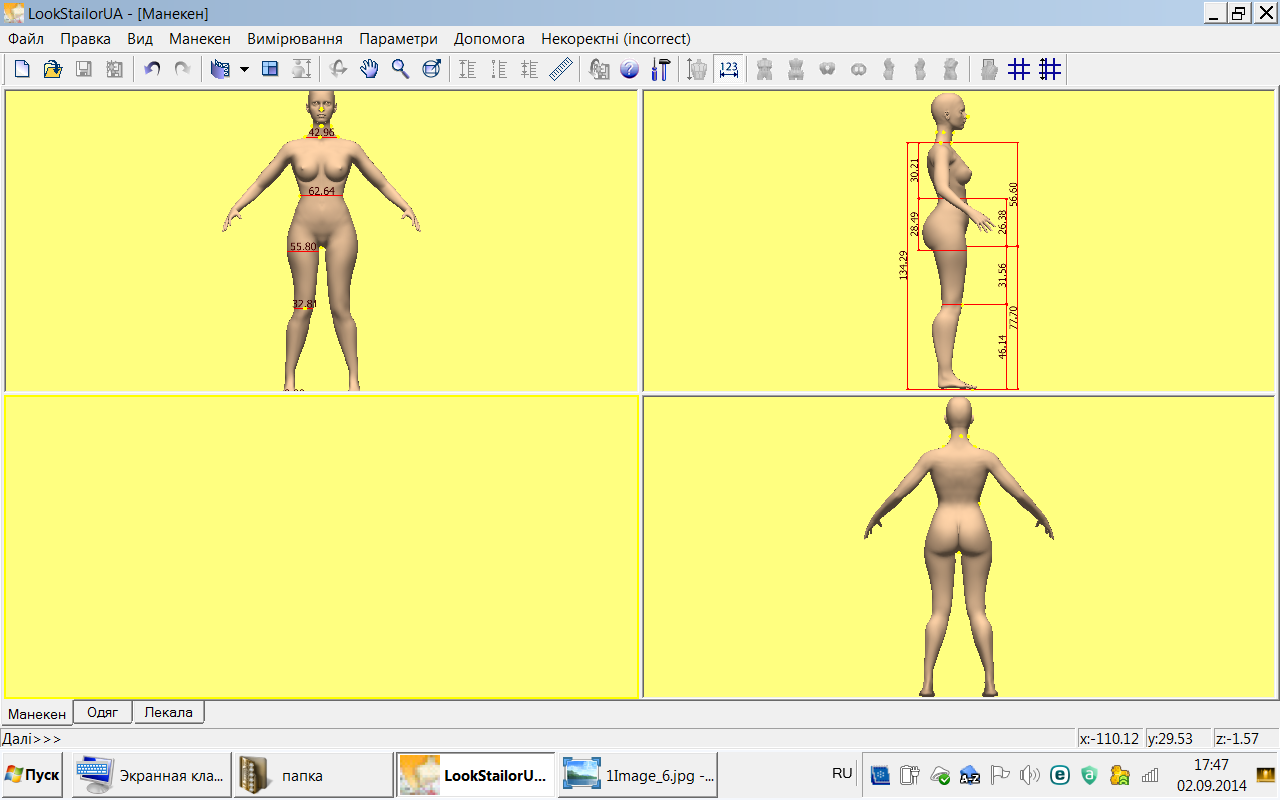The width and height of the screenshot is (1280, 800).
Task: Toggle the mannequin height arrow icon
Action: tap(697, 69)
